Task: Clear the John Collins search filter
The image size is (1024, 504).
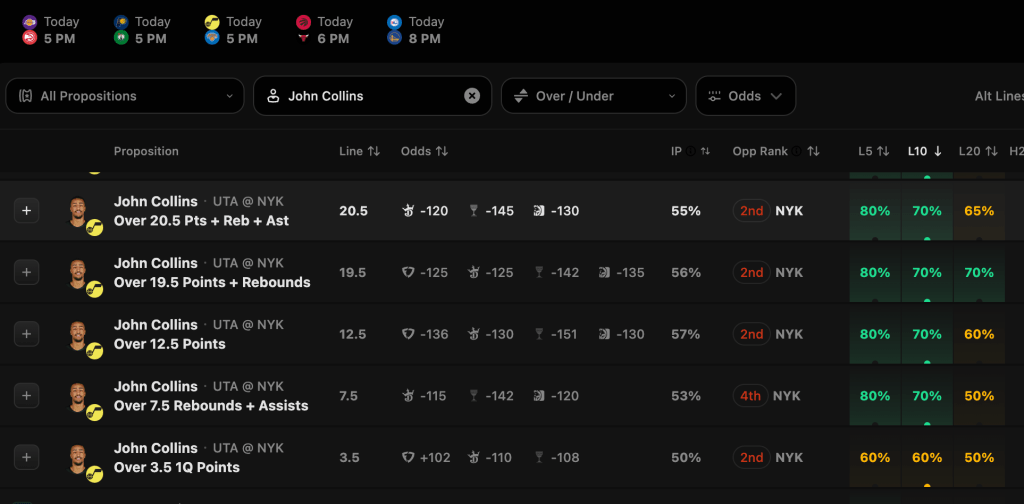Action: tap(472, 96)
